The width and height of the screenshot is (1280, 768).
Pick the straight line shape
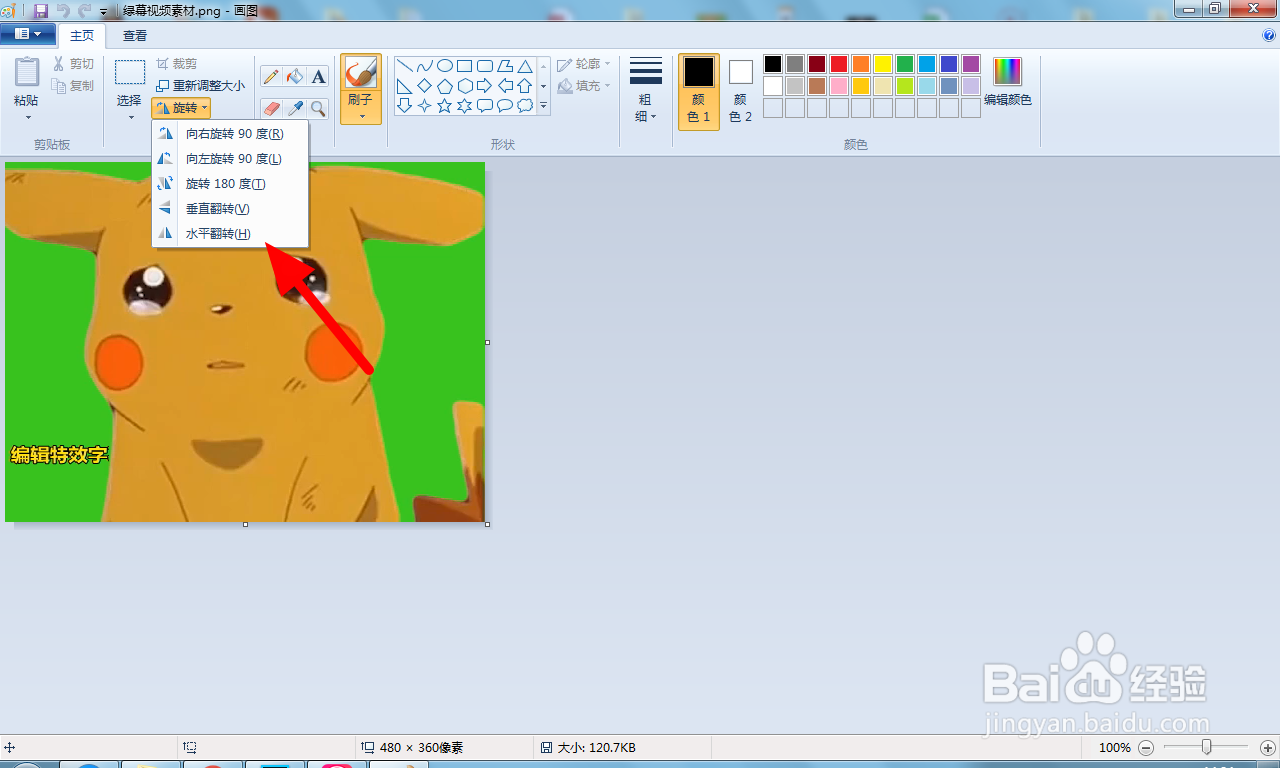pos(405,66)
